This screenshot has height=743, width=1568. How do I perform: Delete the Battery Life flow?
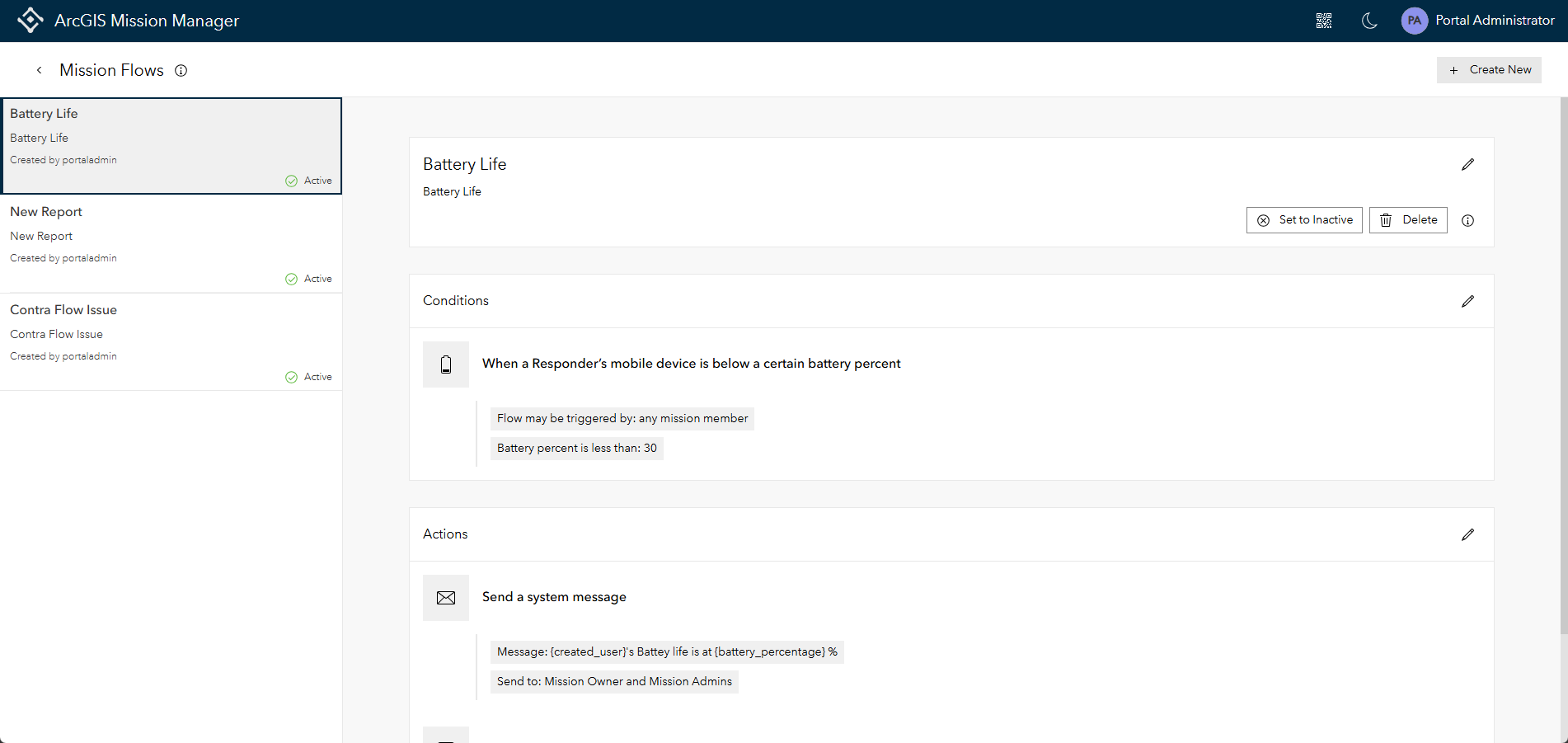point(1408,220)
